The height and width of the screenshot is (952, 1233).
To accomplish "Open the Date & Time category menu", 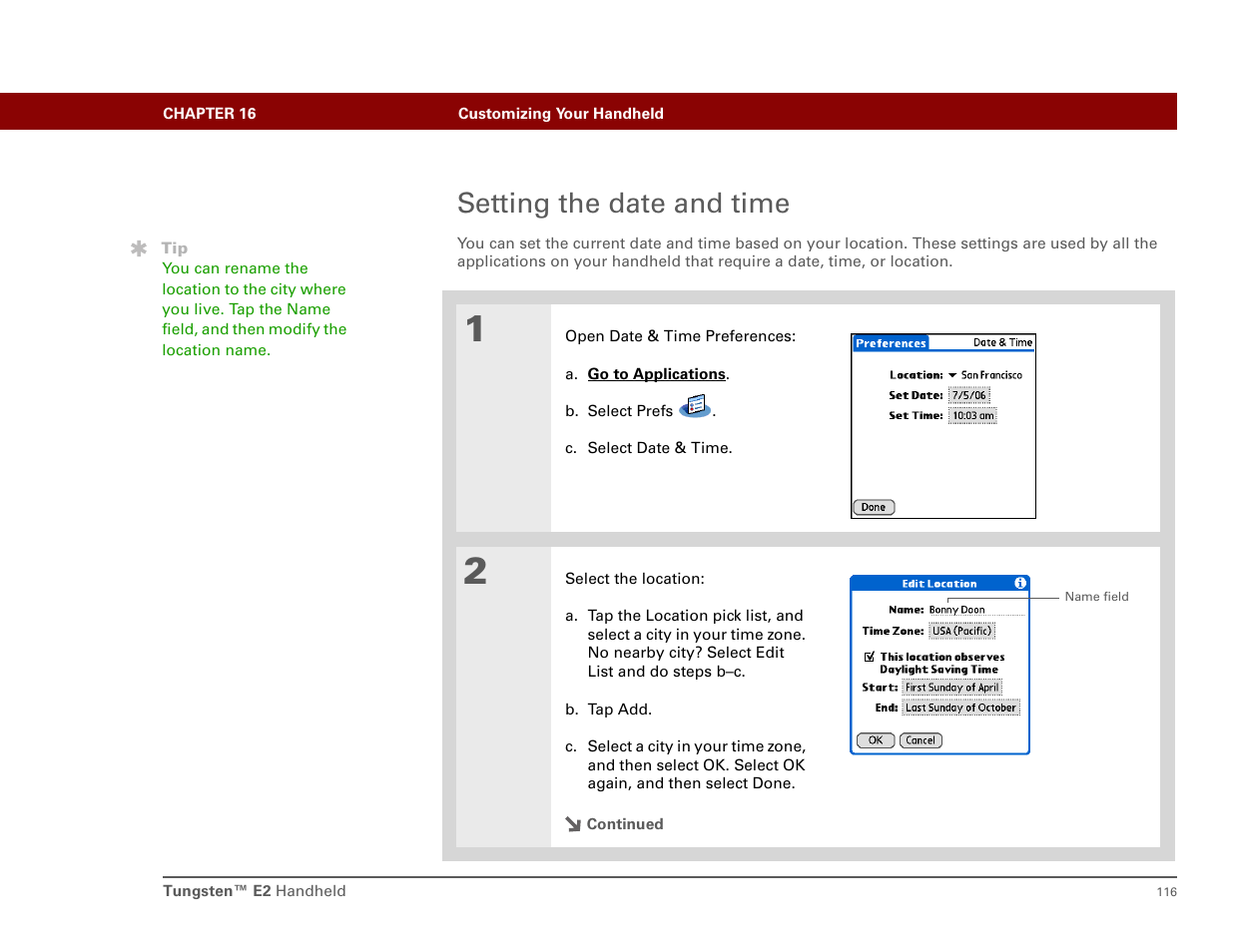I will point(1002,342).
